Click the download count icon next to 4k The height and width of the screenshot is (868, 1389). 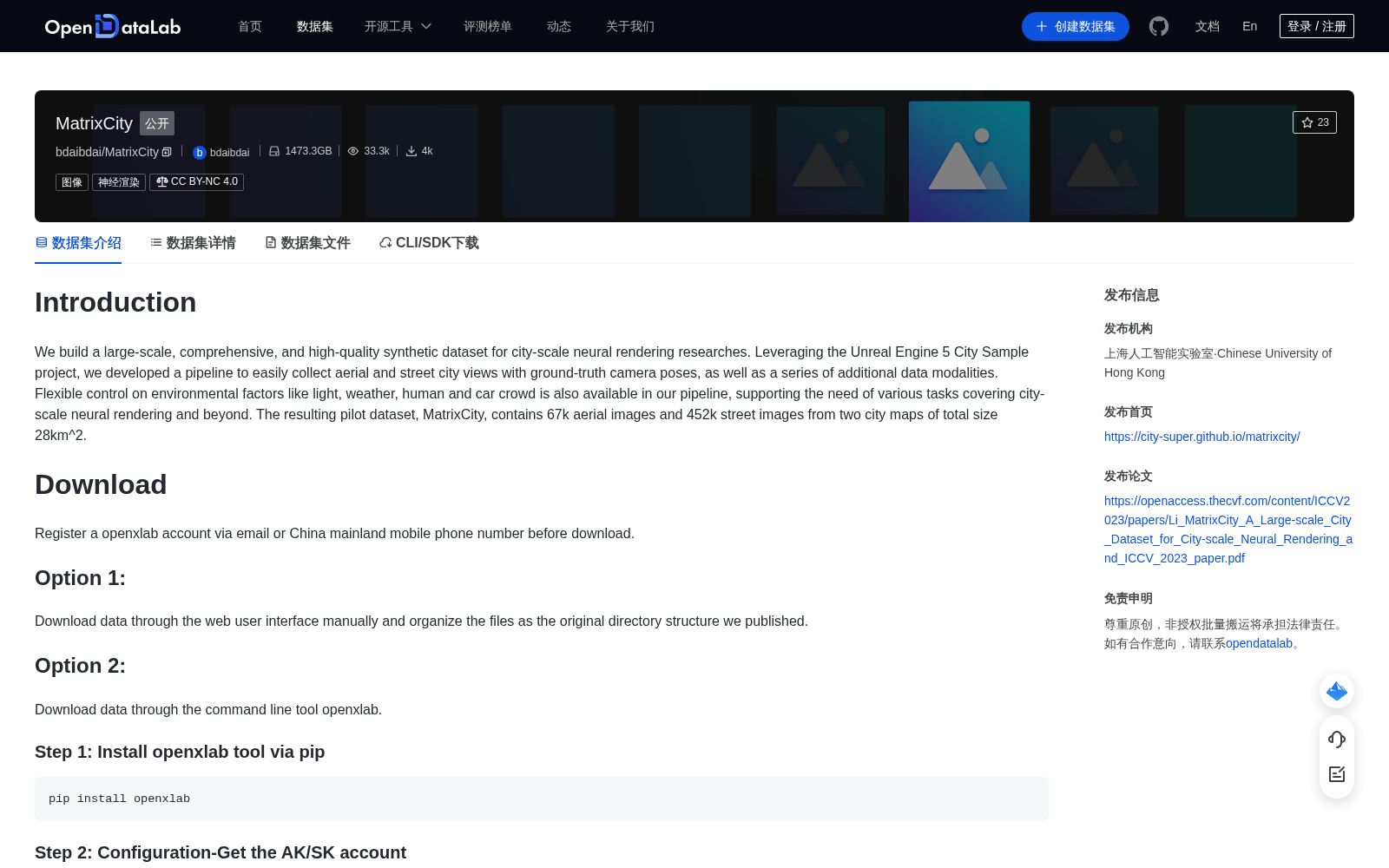coord(411,151)
